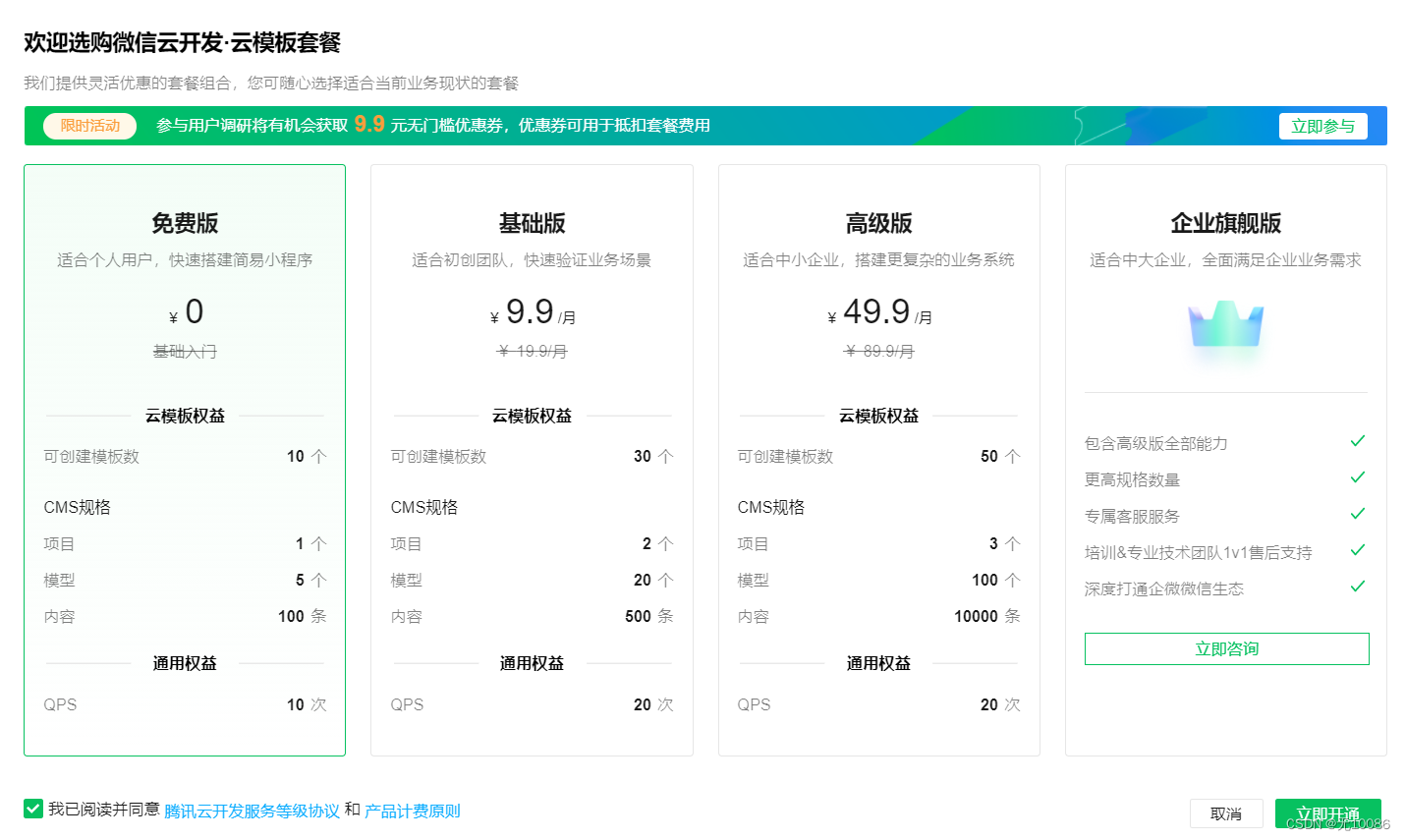Click the 立即咨询 button
Viewport: 1405px width, 840px height.
tap(1226, 648)
